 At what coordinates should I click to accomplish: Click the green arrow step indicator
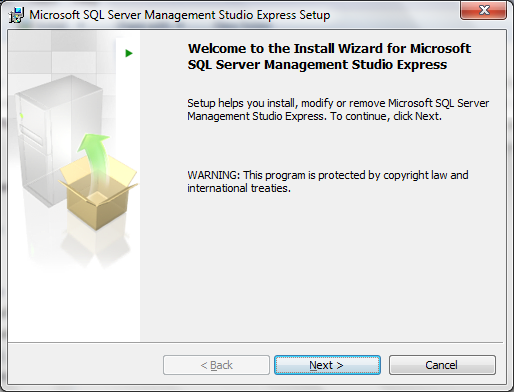129,53
